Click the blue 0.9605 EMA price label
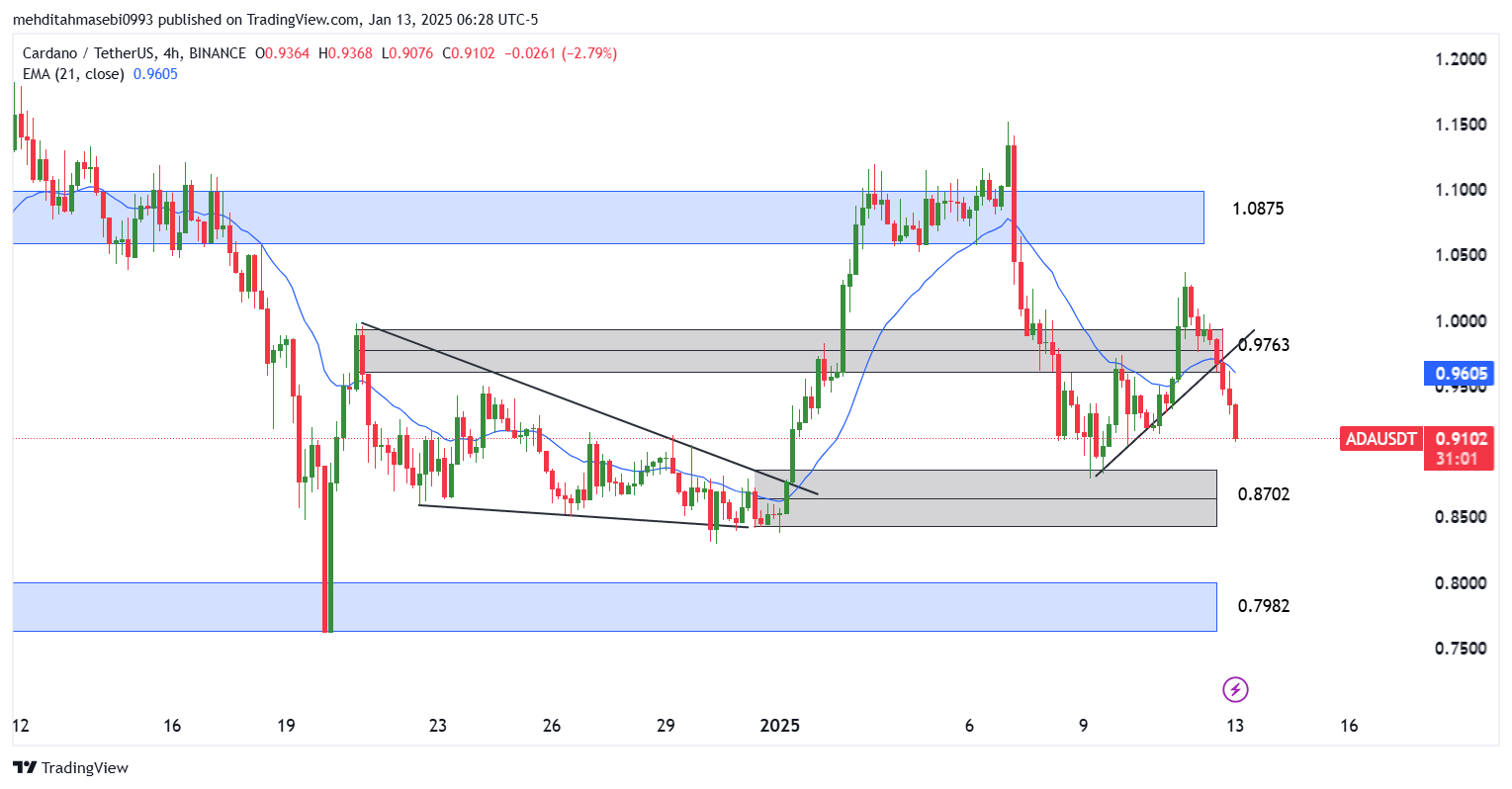Screen dimensions: 1512x789 pyautogui.click(x=1459, y=374)
